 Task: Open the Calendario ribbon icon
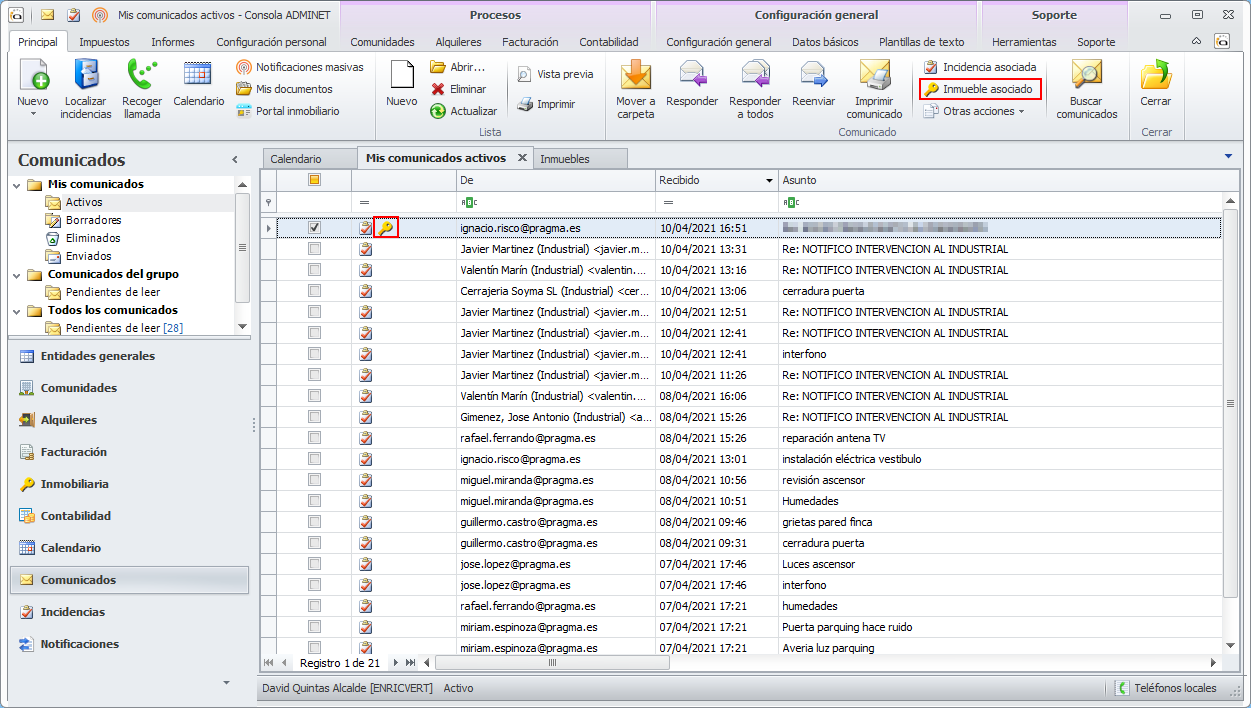pyautogui.click(x=198, y=75)
